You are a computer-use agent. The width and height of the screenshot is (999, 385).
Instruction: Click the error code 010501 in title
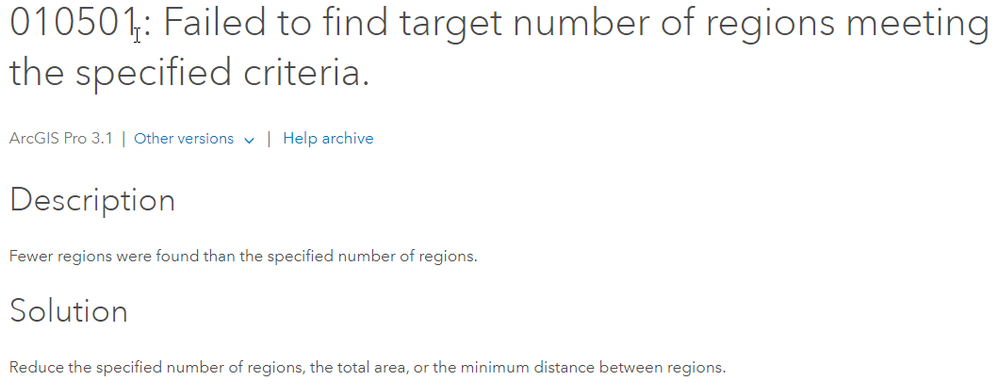[74, 22]
